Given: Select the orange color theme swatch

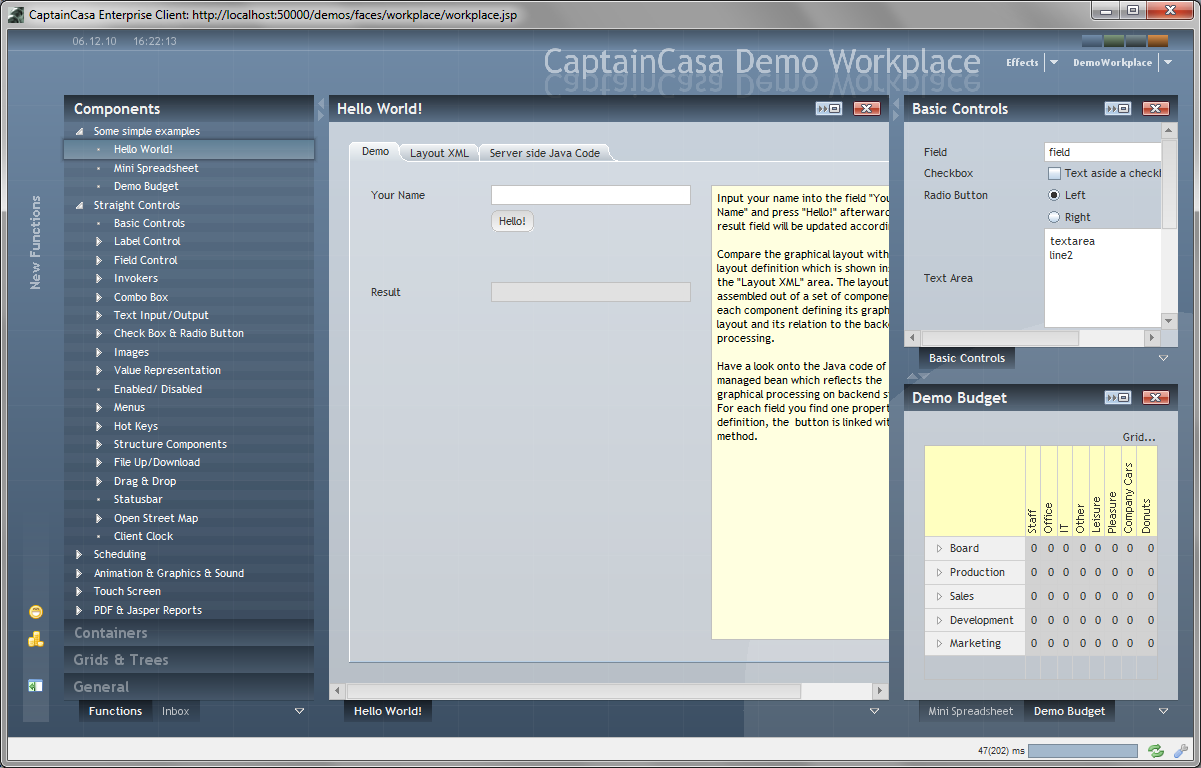Looking at the screenshot, I should [x=1157, y=41].
